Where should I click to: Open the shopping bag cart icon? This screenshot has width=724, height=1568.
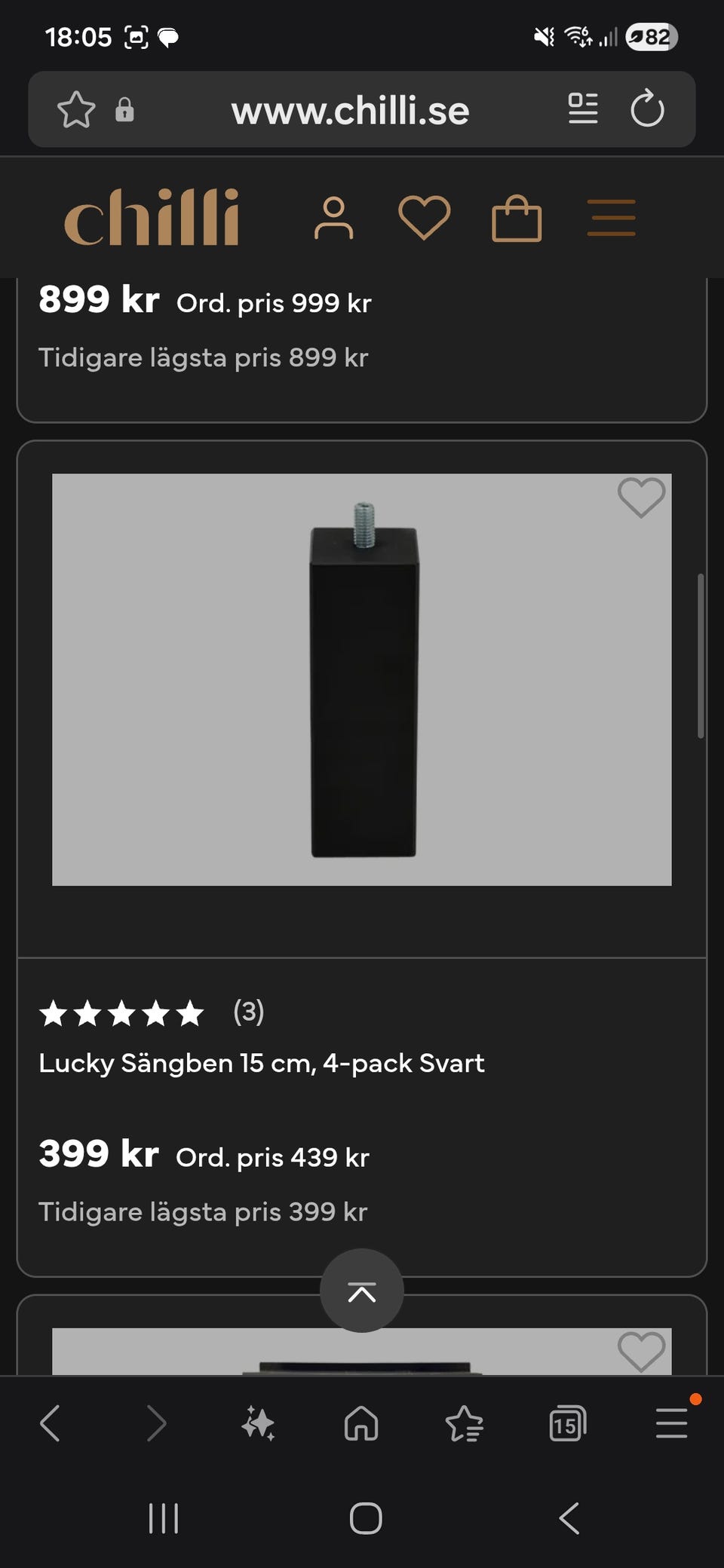click(517, 218)
